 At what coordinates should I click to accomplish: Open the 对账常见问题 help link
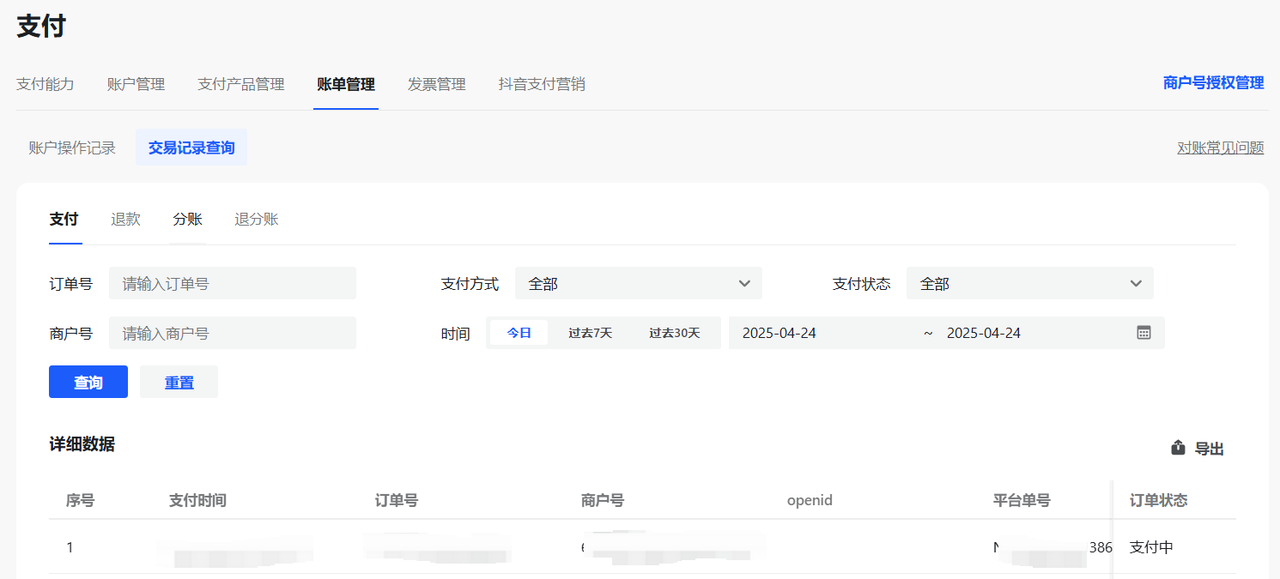(x=1220, y=148)
